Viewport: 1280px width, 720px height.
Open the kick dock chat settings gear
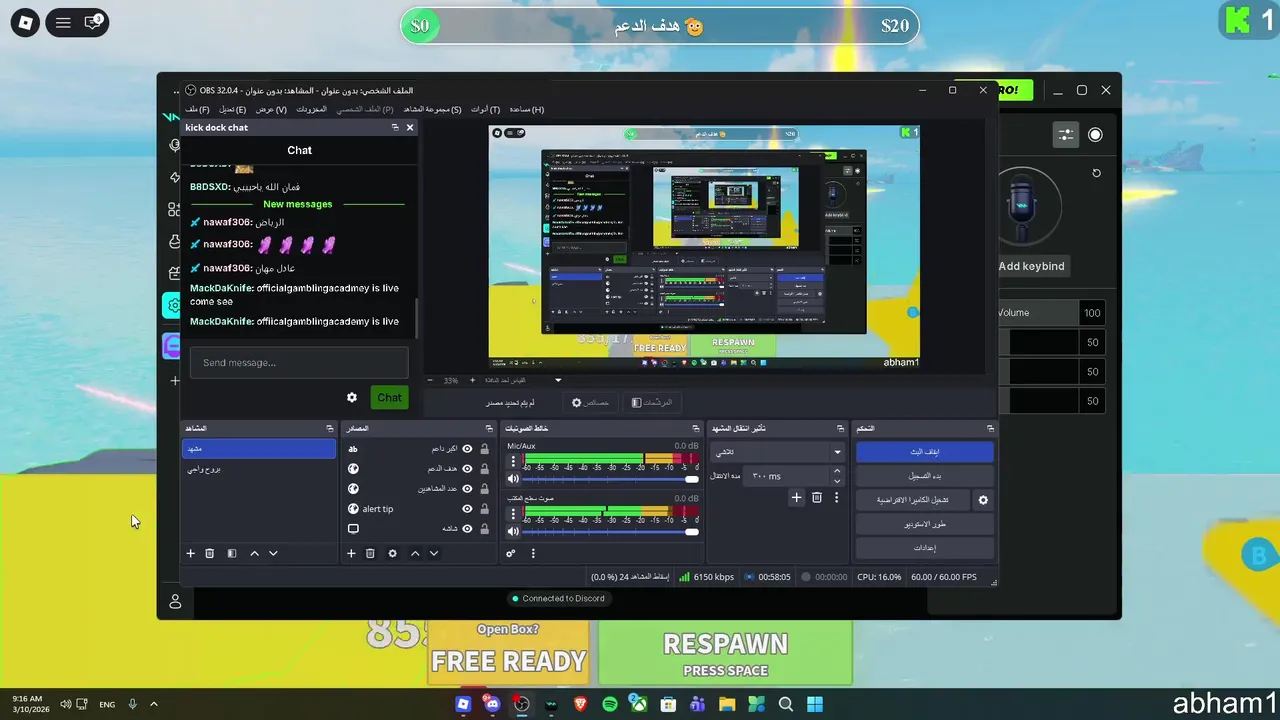pos(352,397)
